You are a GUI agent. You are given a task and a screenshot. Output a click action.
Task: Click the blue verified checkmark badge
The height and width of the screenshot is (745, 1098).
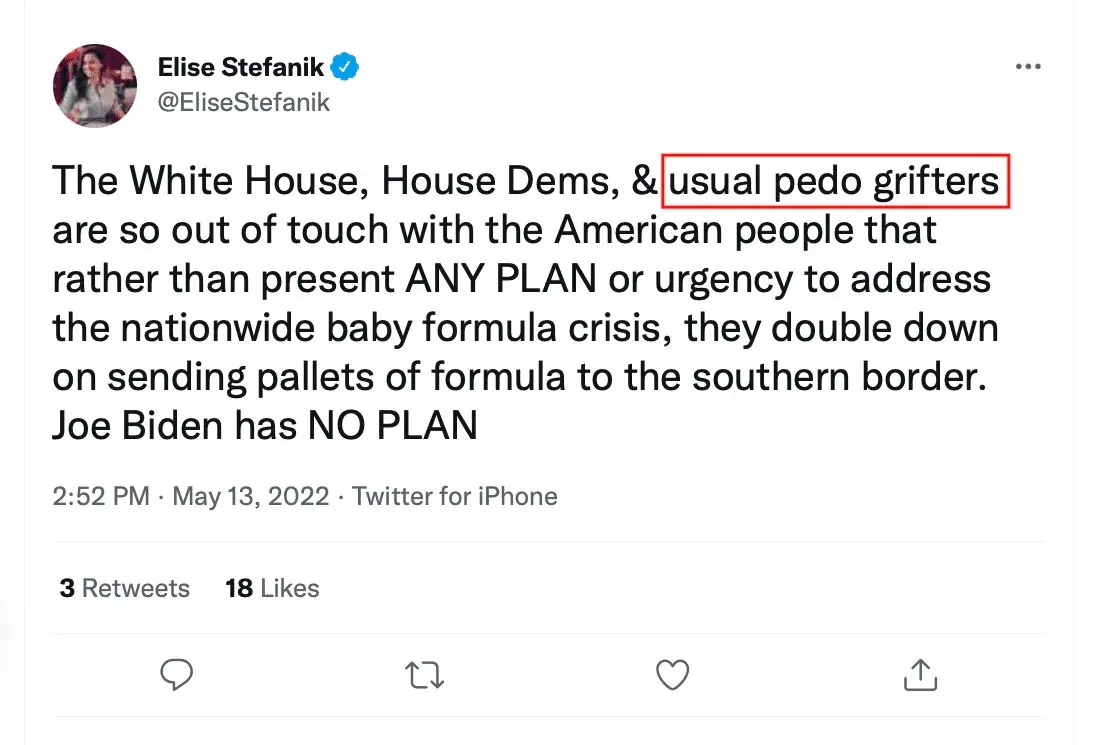(346, 67)
